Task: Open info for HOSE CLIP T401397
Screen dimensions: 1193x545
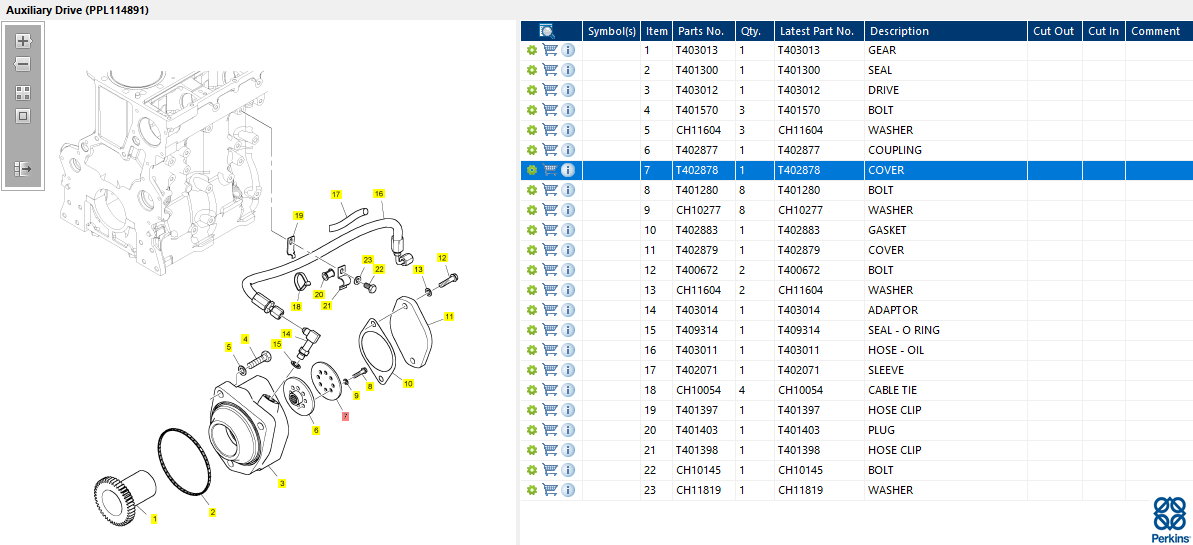Action: [568, 410]
